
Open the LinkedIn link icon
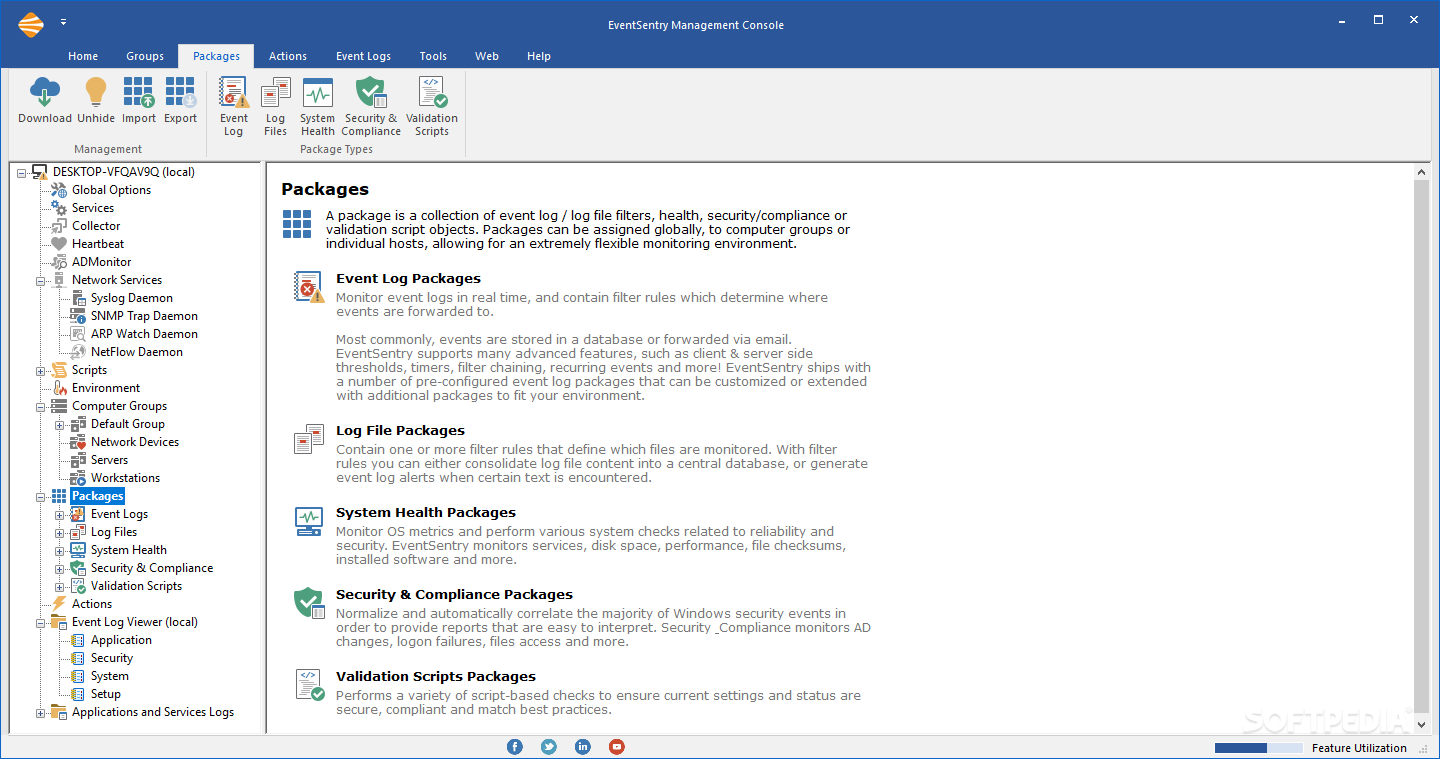tap(583, 747)
